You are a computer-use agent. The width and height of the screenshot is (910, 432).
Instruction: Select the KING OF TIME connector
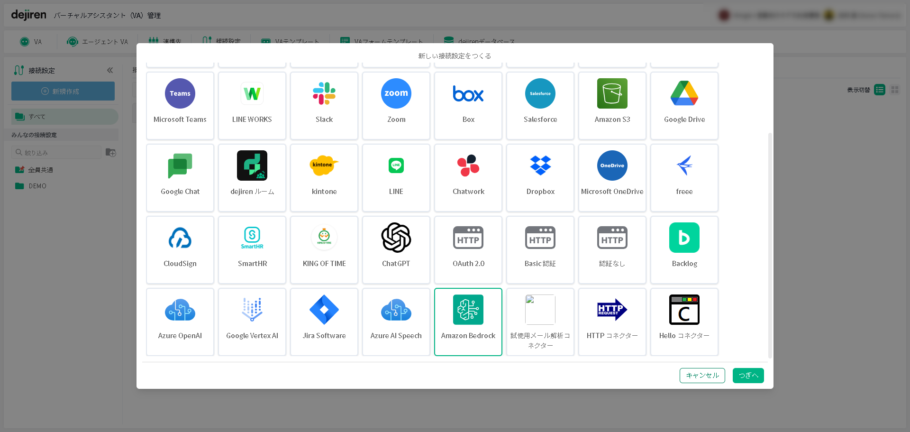[324, 250]
